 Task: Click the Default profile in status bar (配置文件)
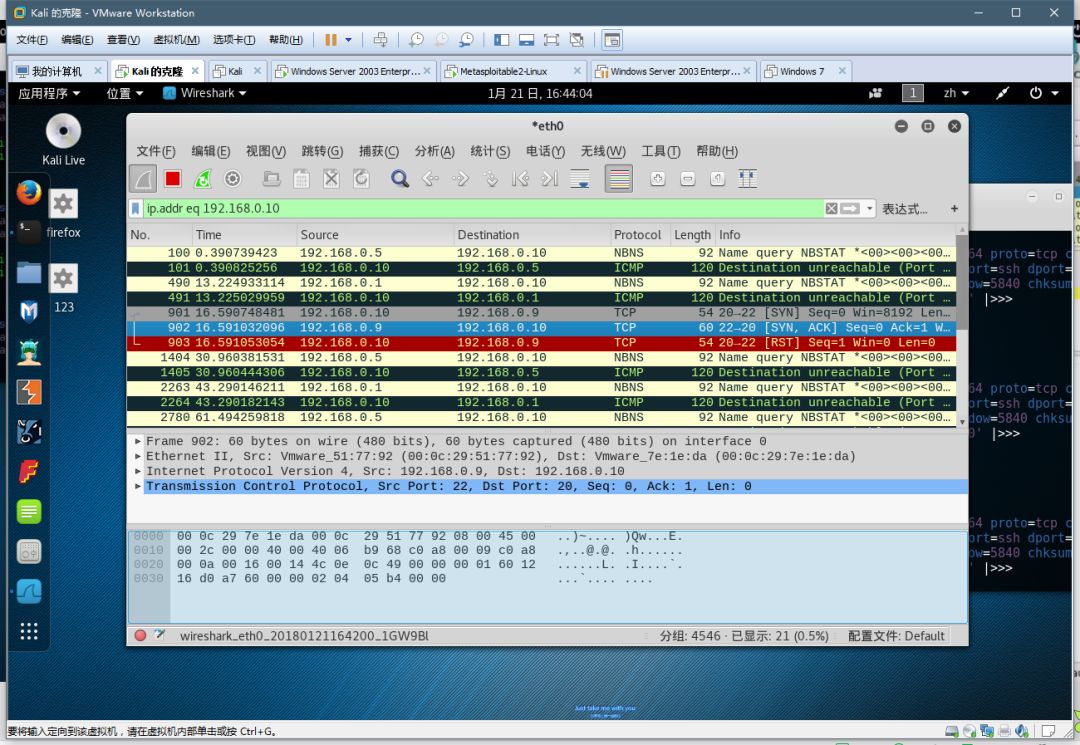(896, 636)
